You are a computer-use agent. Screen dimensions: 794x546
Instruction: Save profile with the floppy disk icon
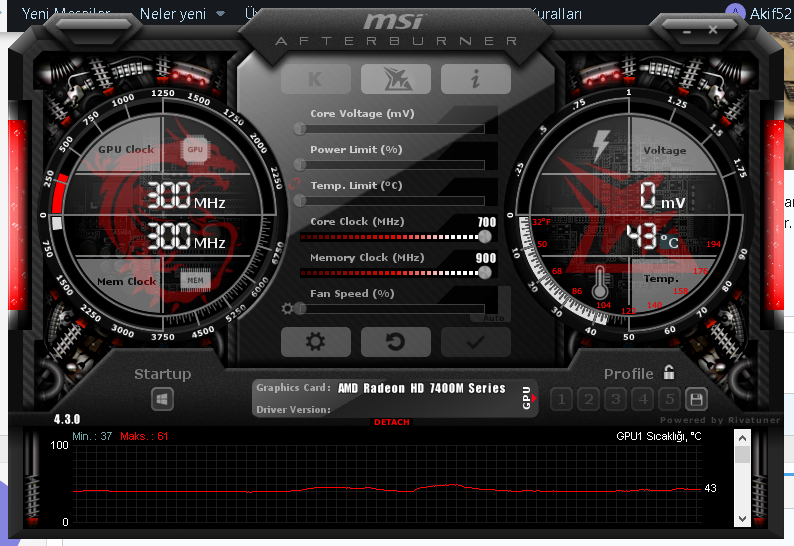tap(696, 399)
